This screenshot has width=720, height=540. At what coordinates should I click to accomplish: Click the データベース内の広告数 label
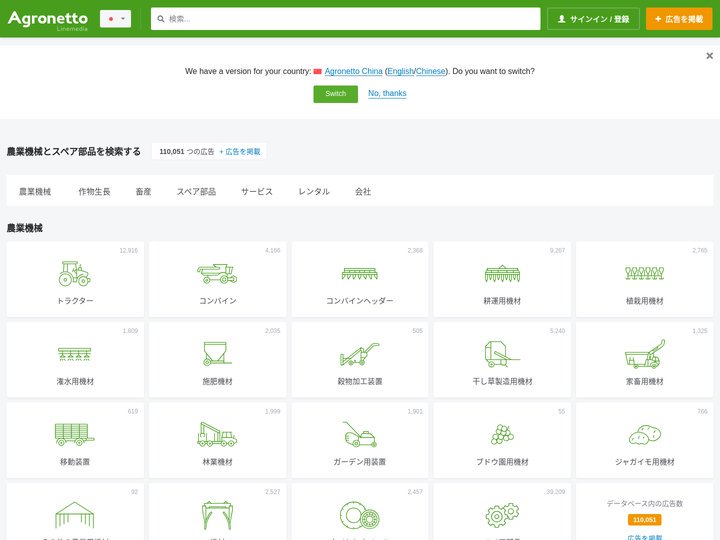[x=644, y=503]
